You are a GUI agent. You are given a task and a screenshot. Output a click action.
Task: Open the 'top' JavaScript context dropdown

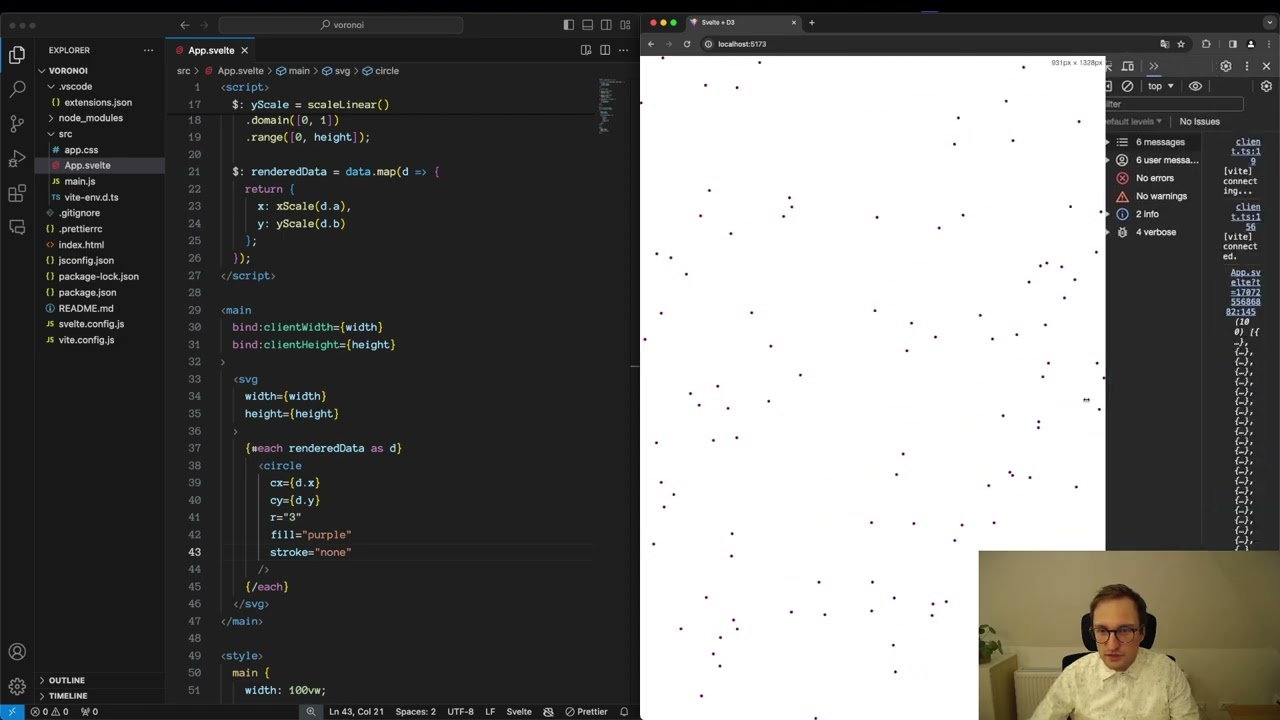(1161, 86)
